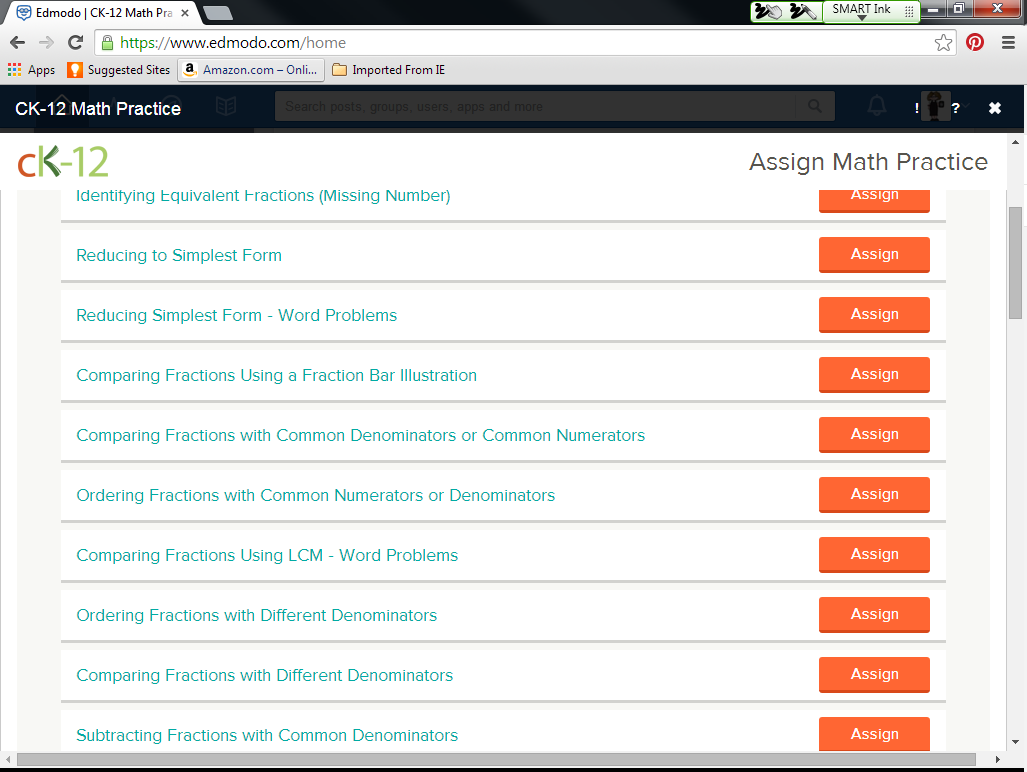Screen dimensions: 1027x772
Task: Click the browser forward arrow
Action: coord(46,43)
